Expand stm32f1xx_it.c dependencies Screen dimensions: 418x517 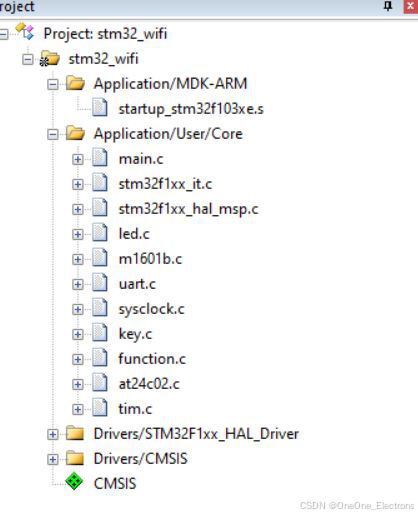tap(78, 184)
